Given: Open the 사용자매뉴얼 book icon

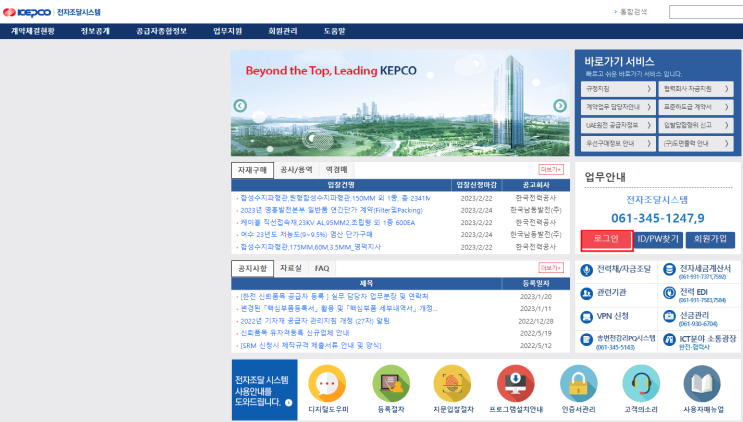Looking at the screenshot, I should coord(702,383).
